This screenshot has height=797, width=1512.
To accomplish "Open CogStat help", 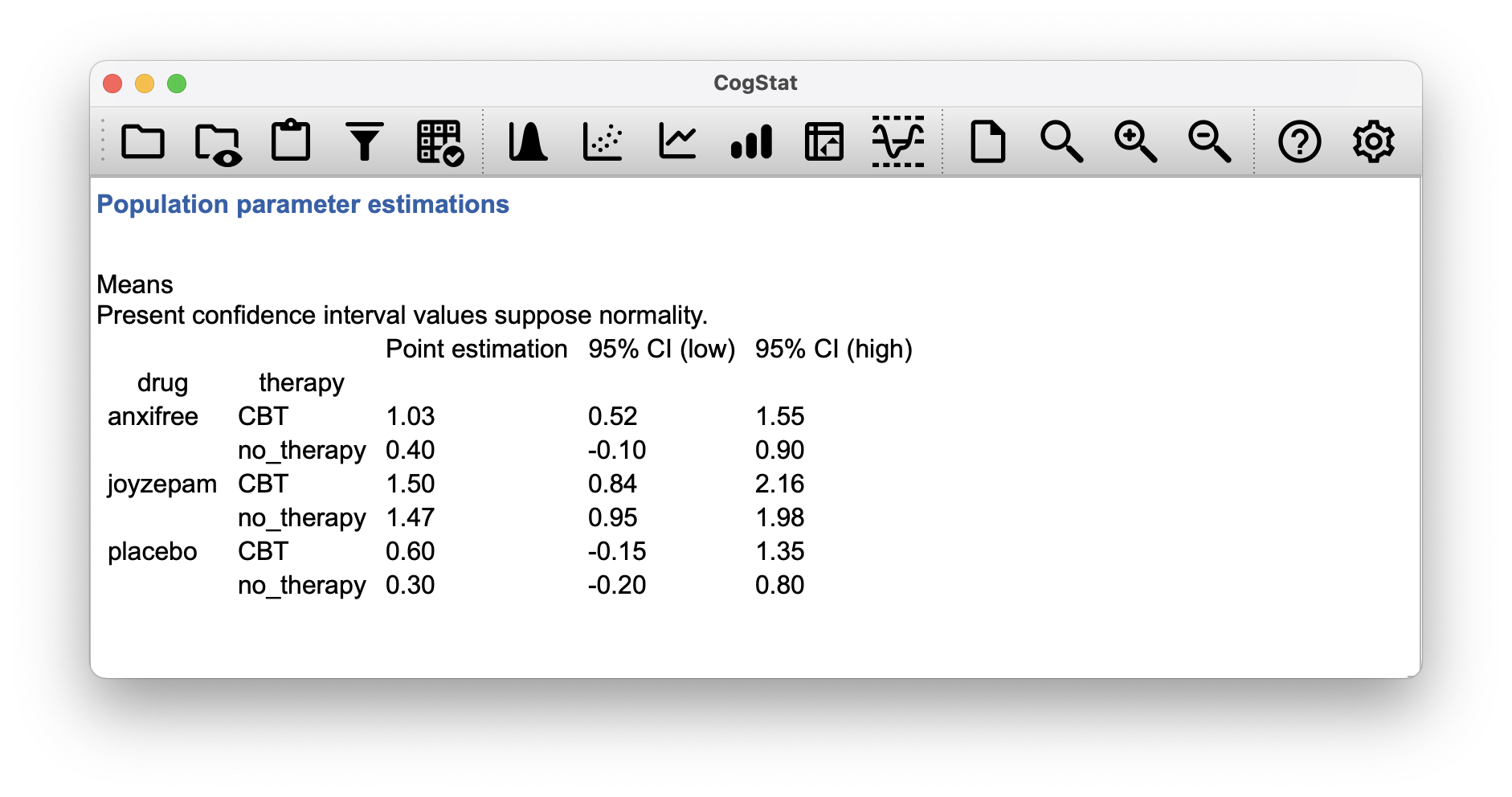I will tap(1301, 141).
